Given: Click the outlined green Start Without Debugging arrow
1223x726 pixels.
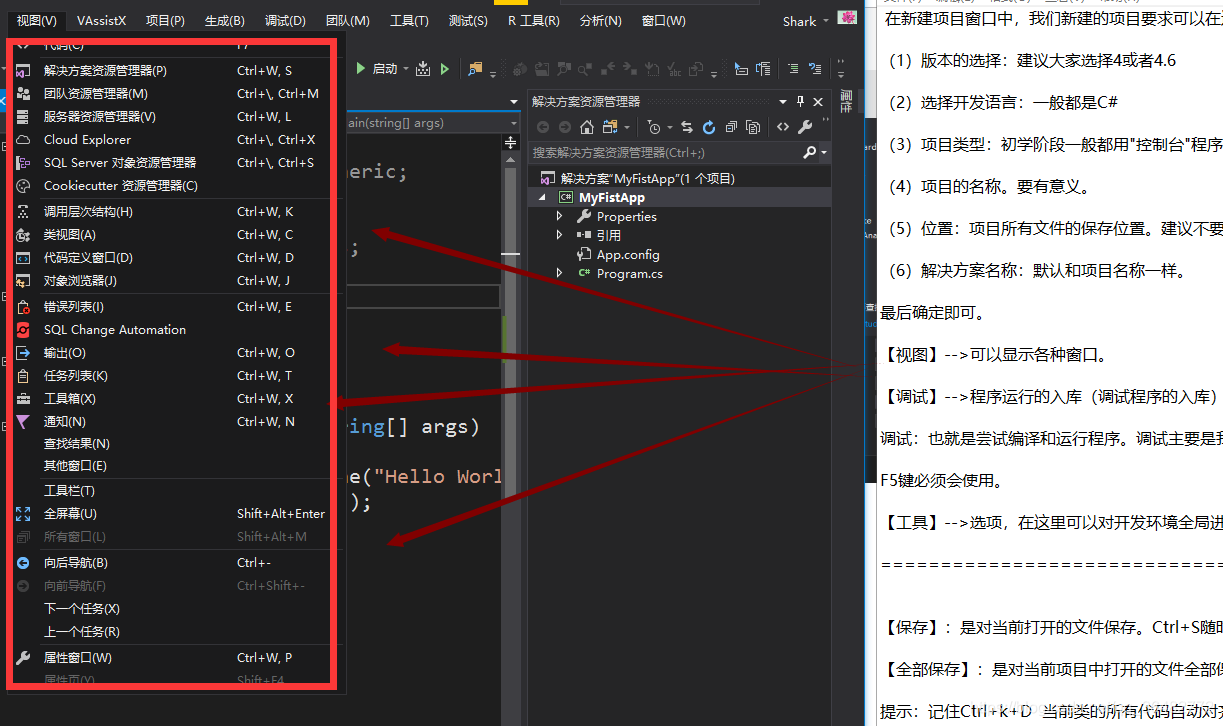Looking at the screenshot, I should click(445, 69).
